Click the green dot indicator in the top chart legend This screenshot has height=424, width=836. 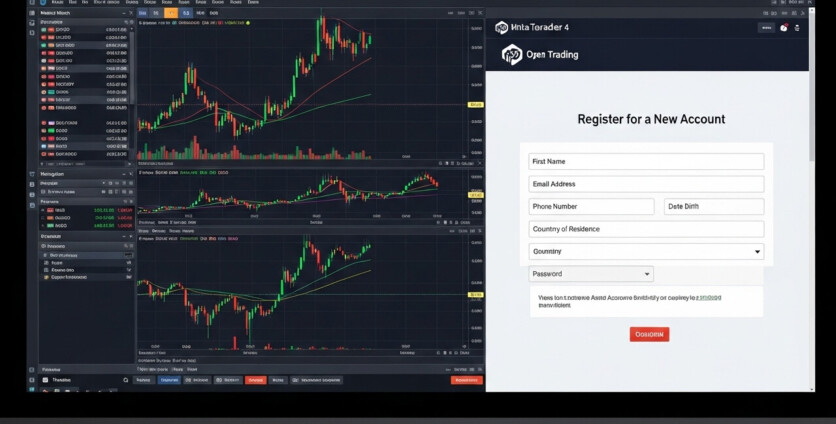[248, 23]
